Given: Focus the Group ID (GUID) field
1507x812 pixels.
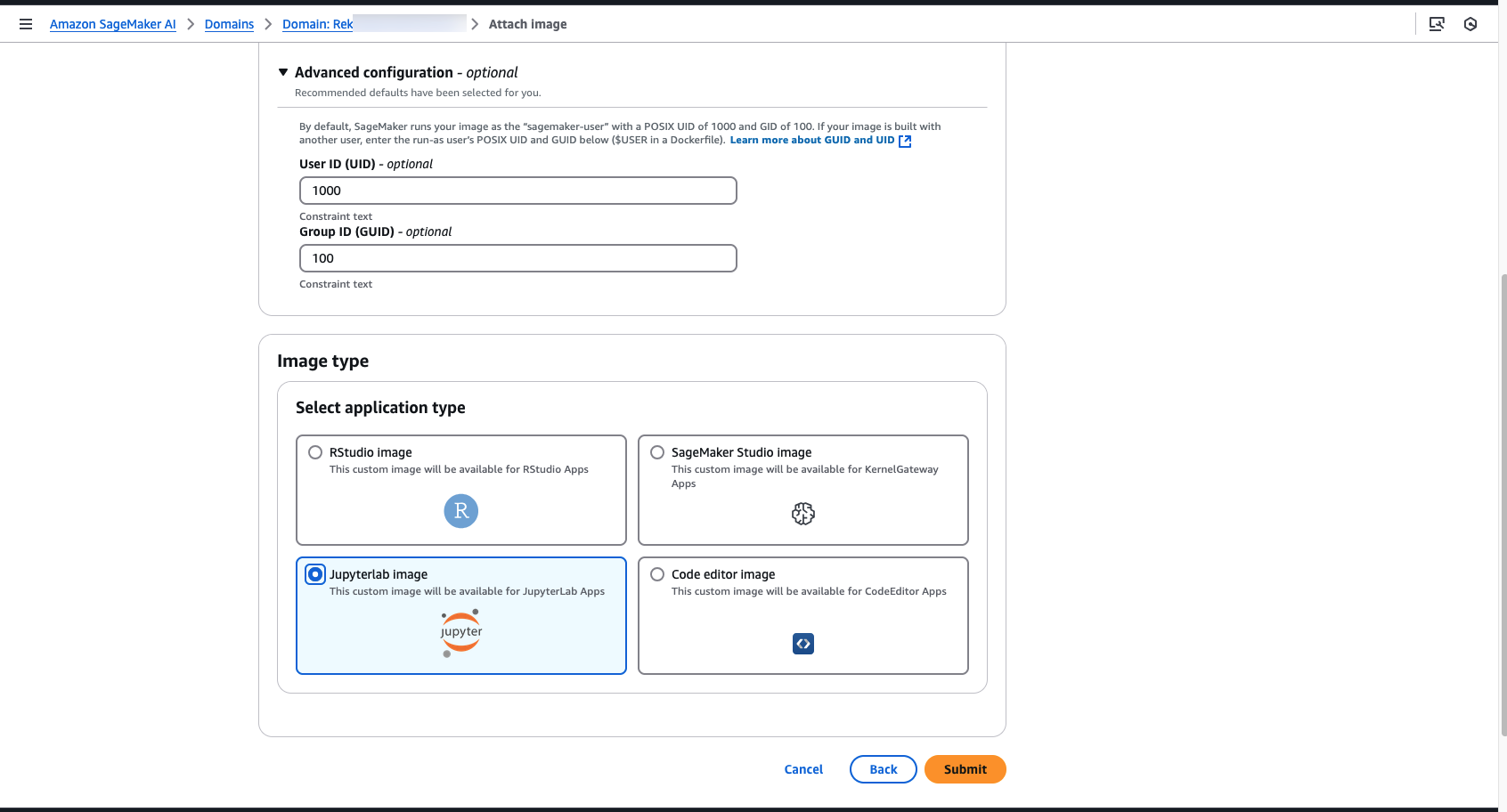Looking at the screenshot, I should (x=518, y=258).
